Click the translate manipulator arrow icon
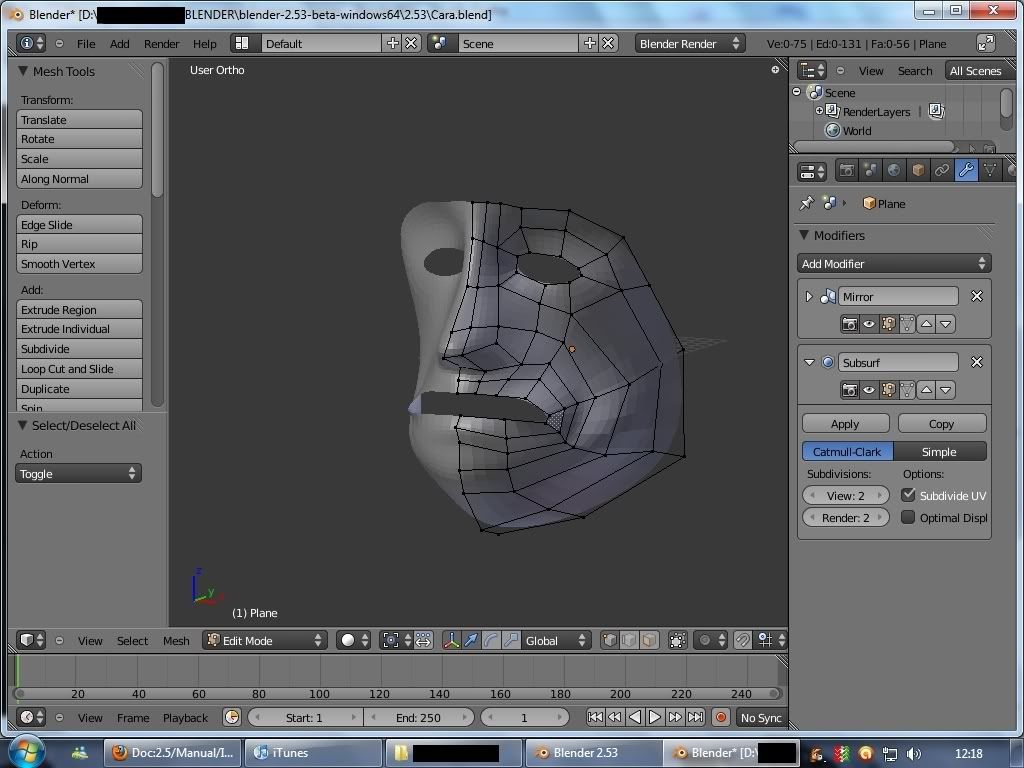1024x768 pixels. [x=471, y=641]
